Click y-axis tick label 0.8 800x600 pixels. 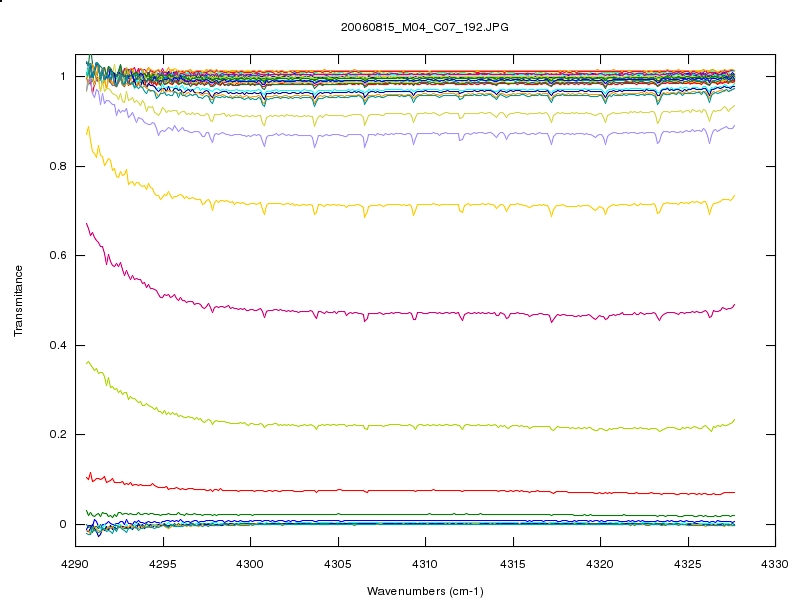click(58, 166)
